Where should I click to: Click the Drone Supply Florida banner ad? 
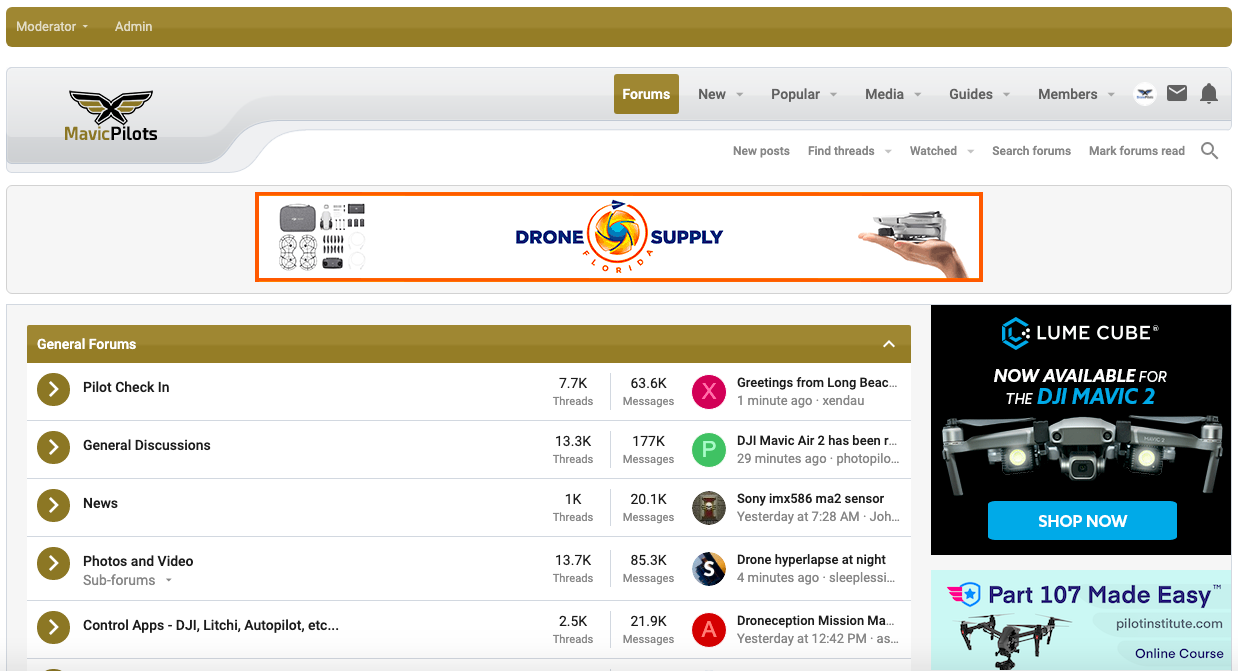(619, 237)
